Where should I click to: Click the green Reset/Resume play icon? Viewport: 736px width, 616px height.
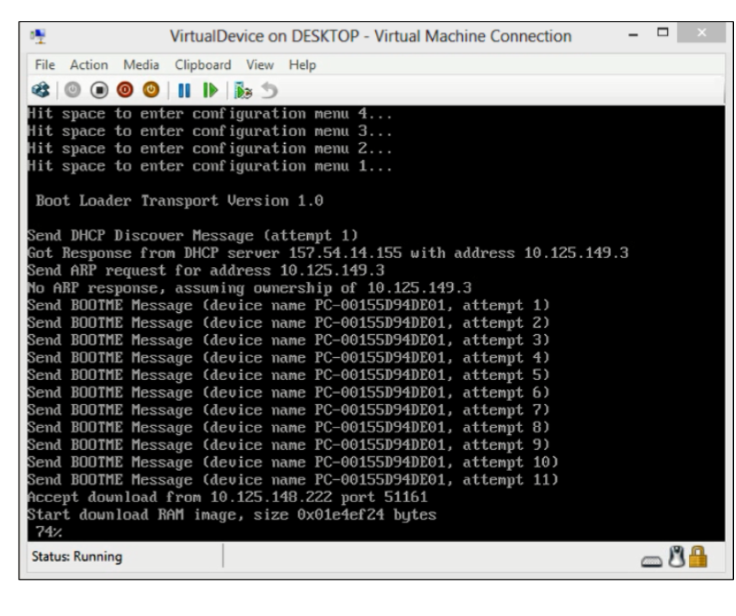pyautogui.click(x=210, y=90)
